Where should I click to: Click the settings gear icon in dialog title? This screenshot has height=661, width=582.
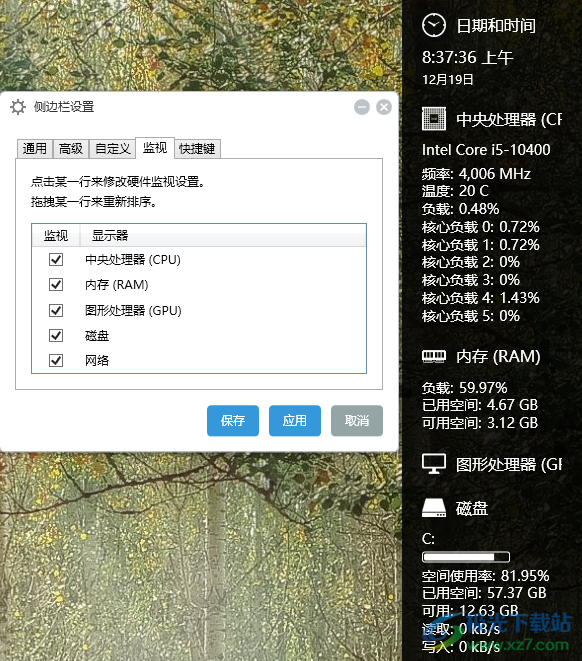[x=18, y=107]
